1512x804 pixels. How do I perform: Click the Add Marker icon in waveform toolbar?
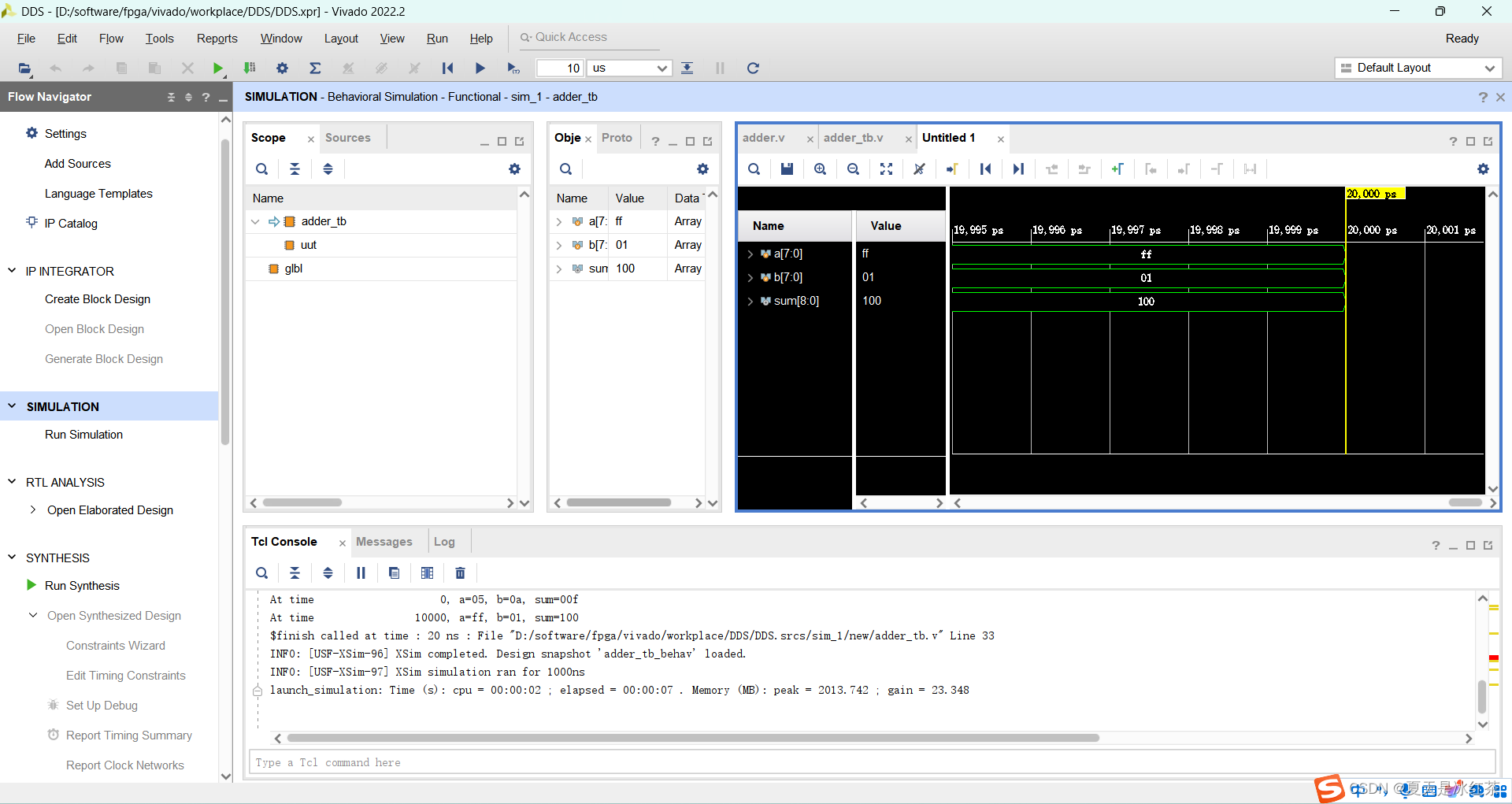[x=1117, y=169]
